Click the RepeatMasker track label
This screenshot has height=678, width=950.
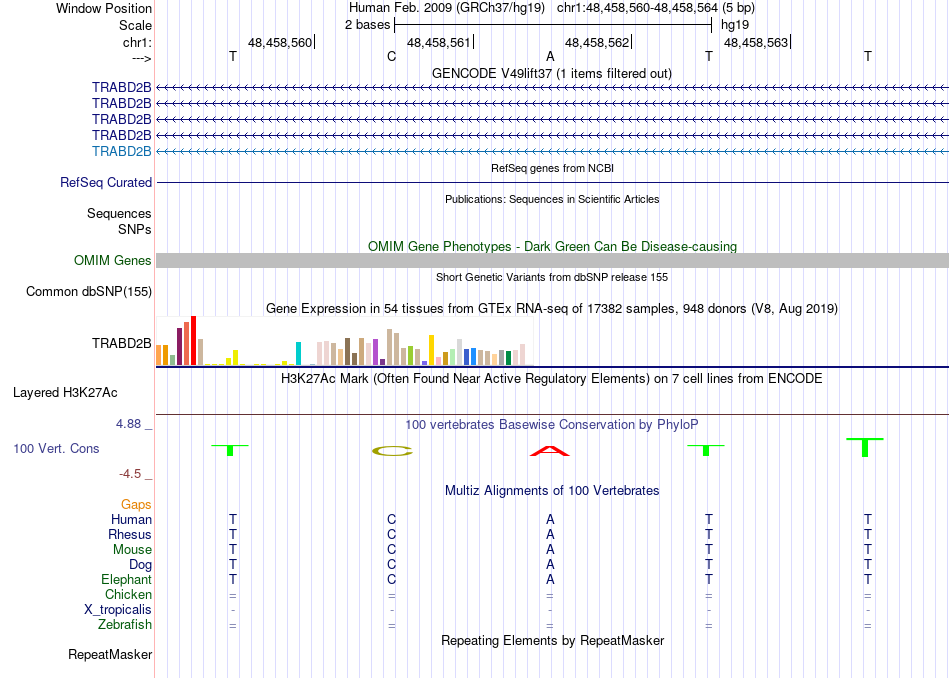(x=110, y=654)
